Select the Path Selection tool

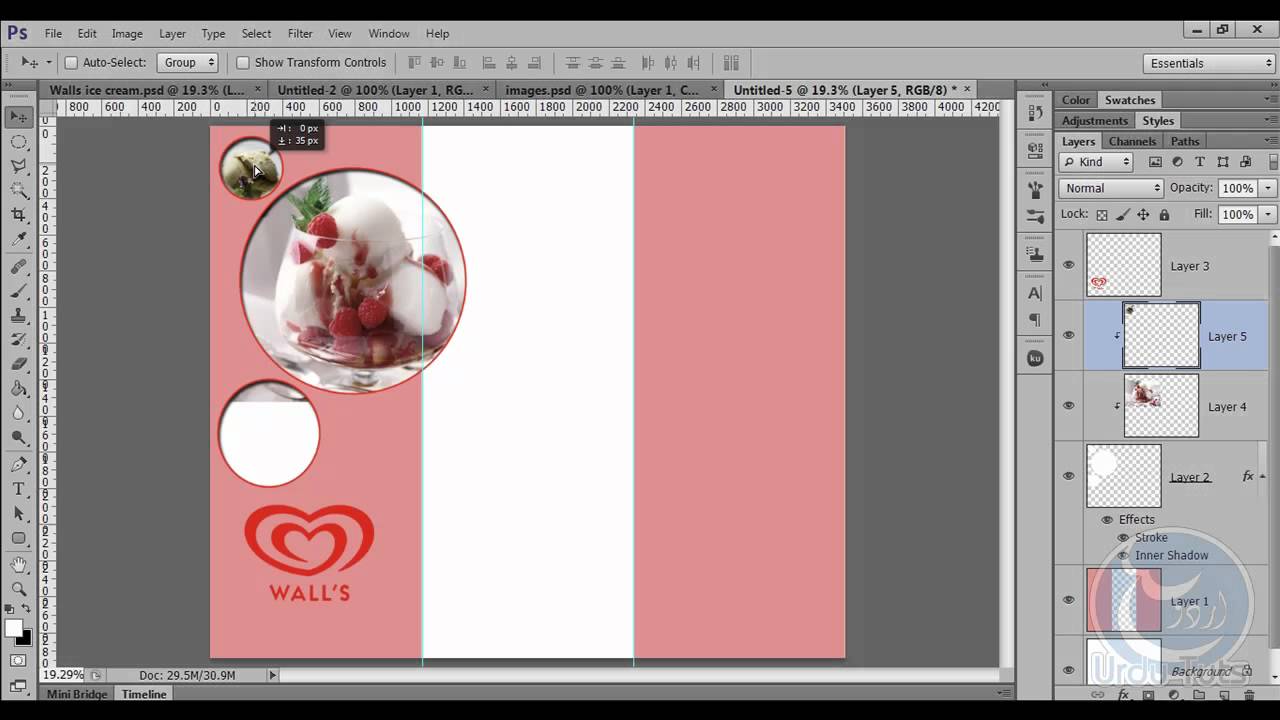(x=19, y=514)
